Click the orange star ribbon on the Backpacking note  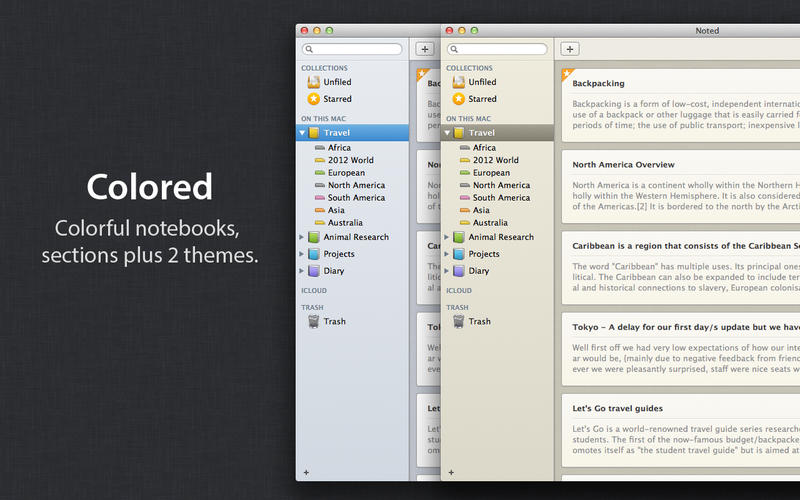tap(566, 74)
